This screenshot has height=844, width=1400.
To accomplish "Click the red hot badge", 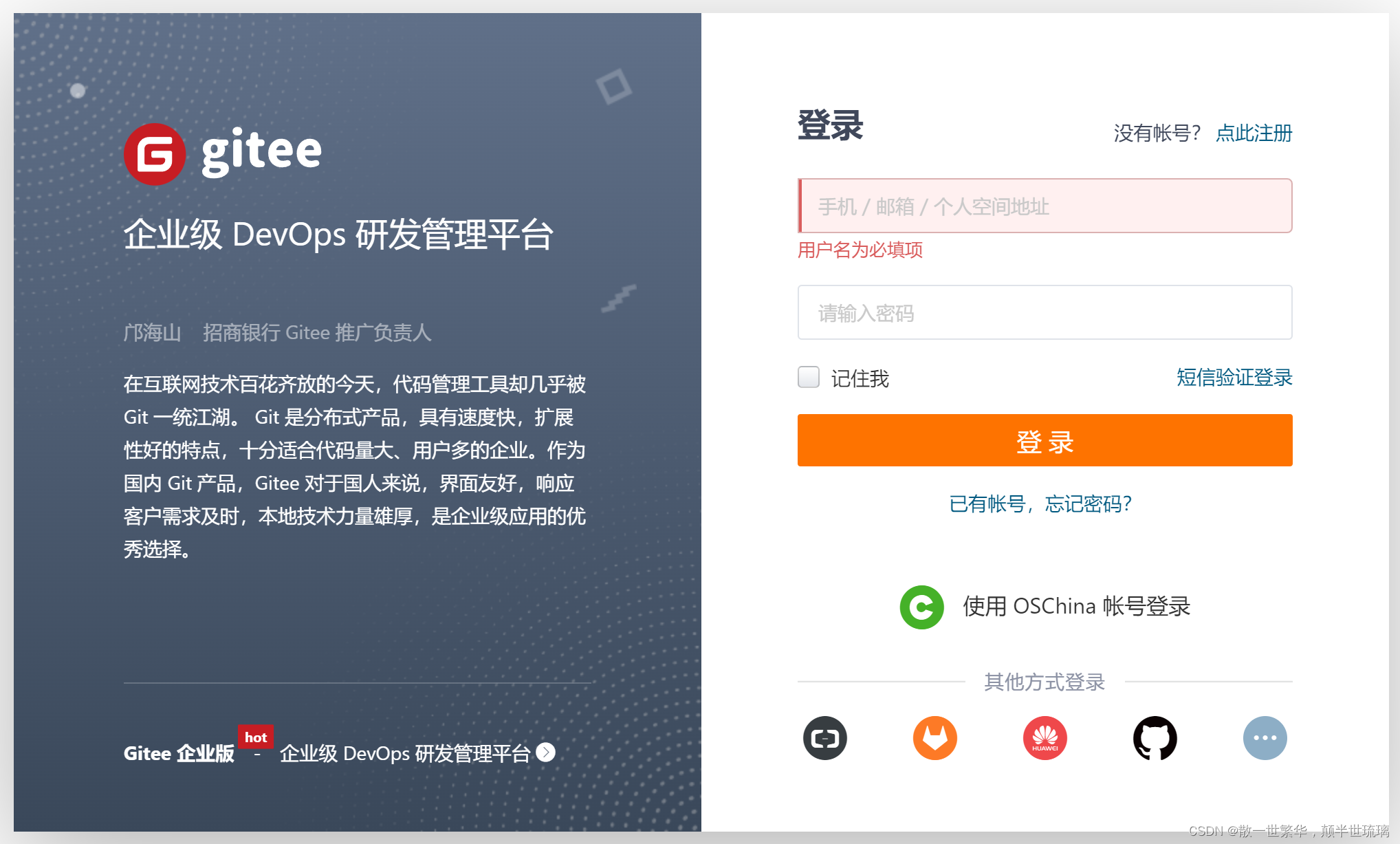I will [x=255, y=737].
